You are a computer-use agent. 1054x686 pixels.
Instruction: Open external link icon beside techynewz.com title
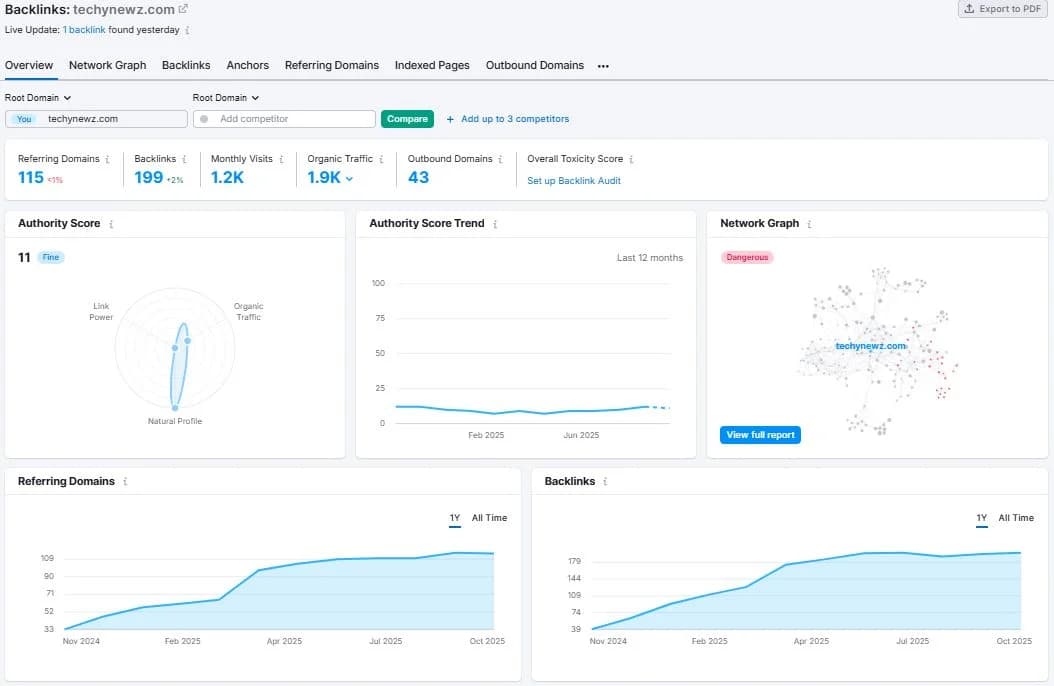coord(183,9)
